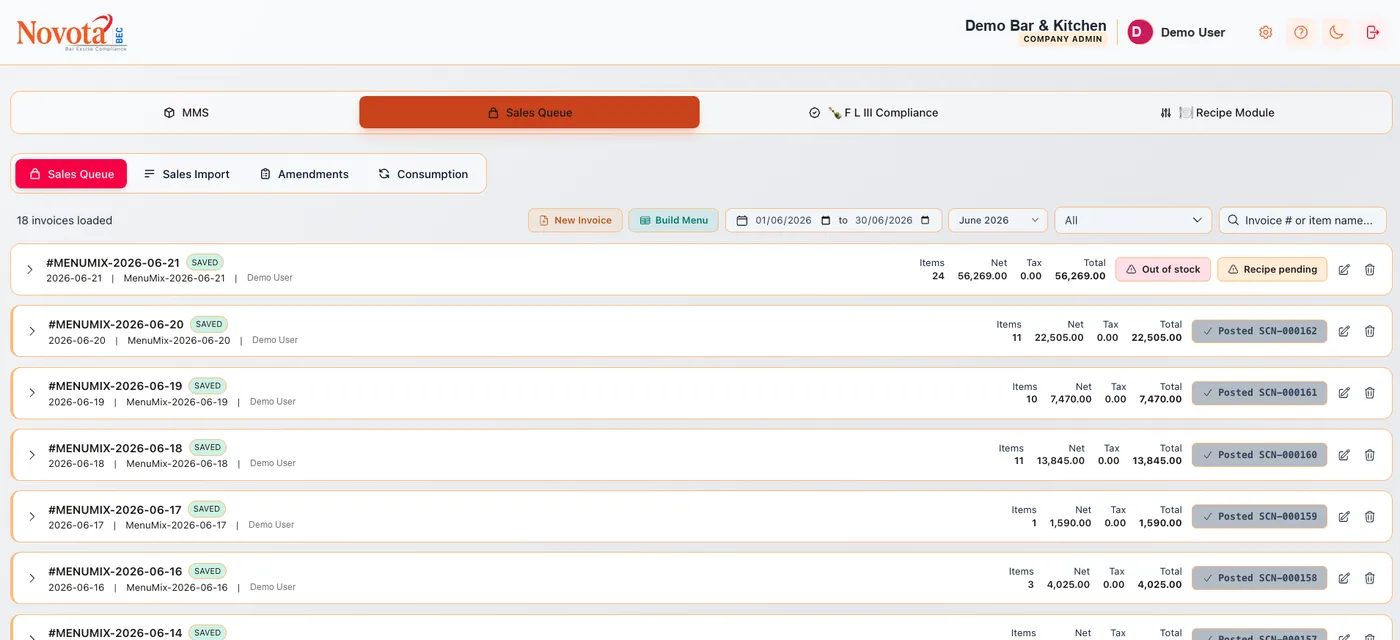Click the COMPANY ADMIN label

point(1063,40)
